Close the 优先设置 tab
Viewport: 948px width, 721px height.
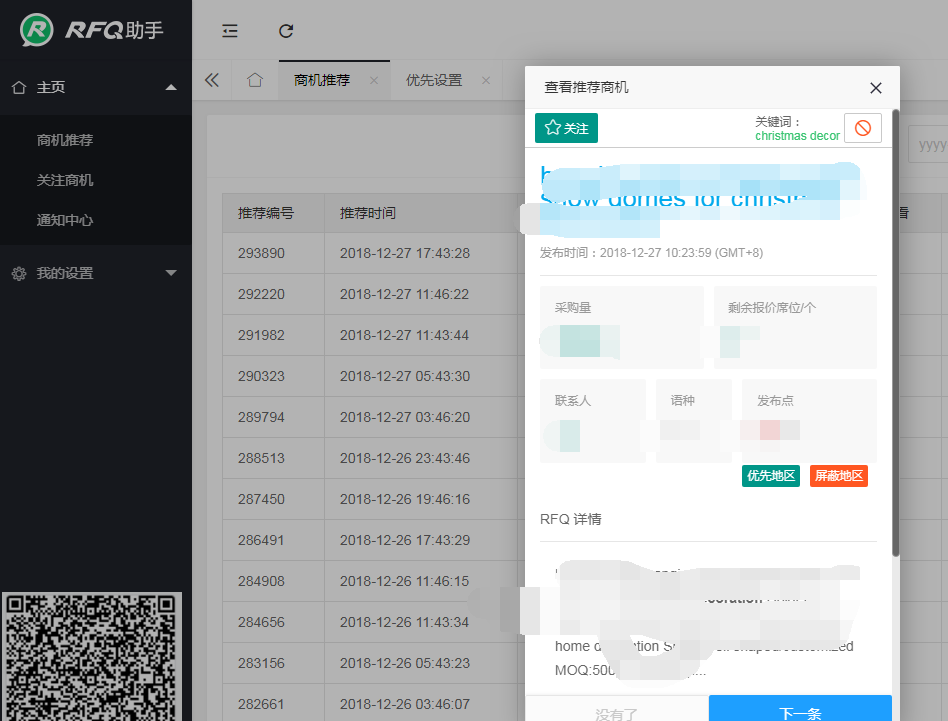486,80
